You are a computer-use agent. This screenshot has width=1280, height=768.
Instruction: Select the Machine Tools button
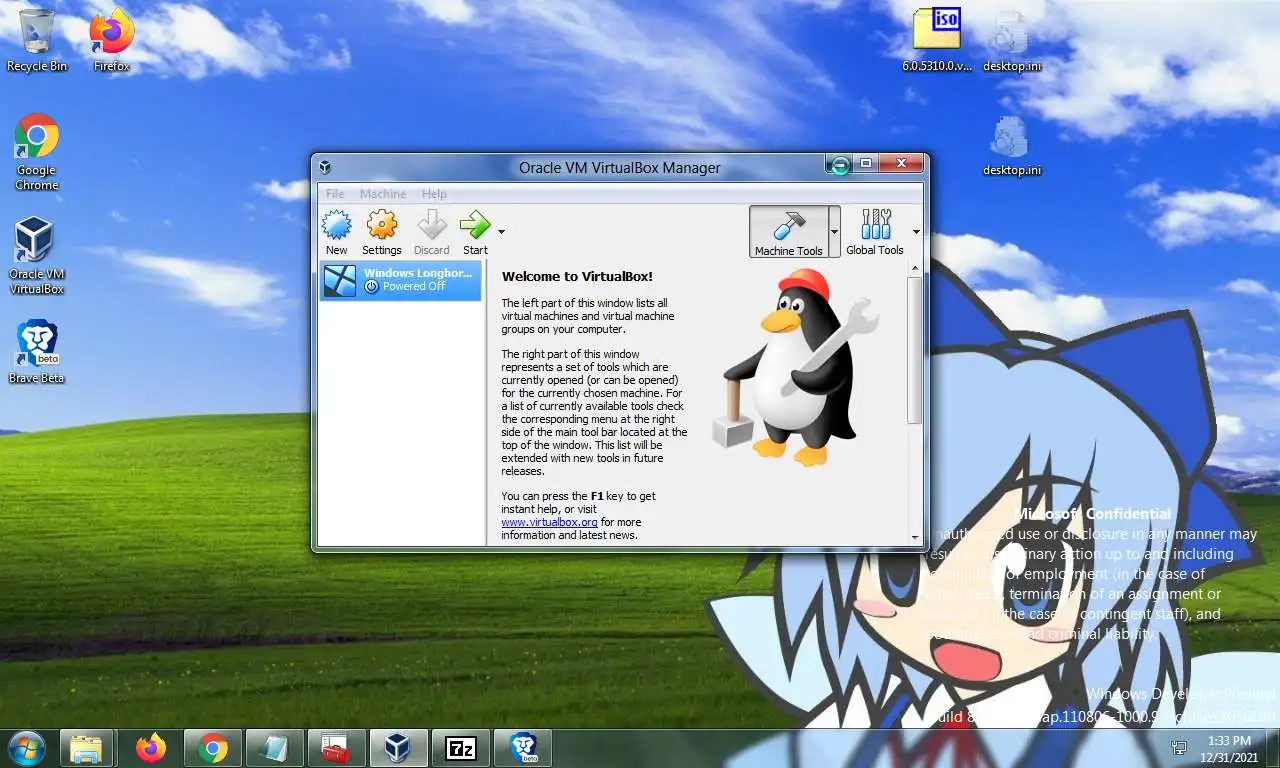(789, 232)
